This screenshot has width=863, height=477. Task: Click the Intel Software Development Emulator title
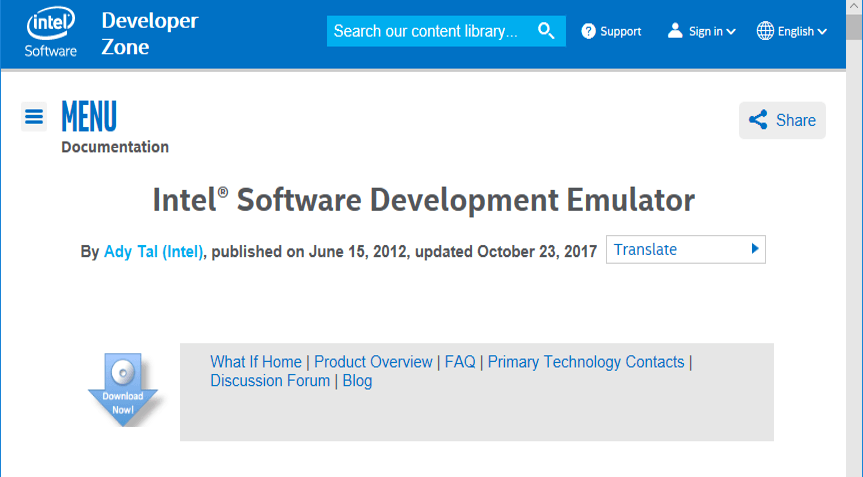coord(424,200)
